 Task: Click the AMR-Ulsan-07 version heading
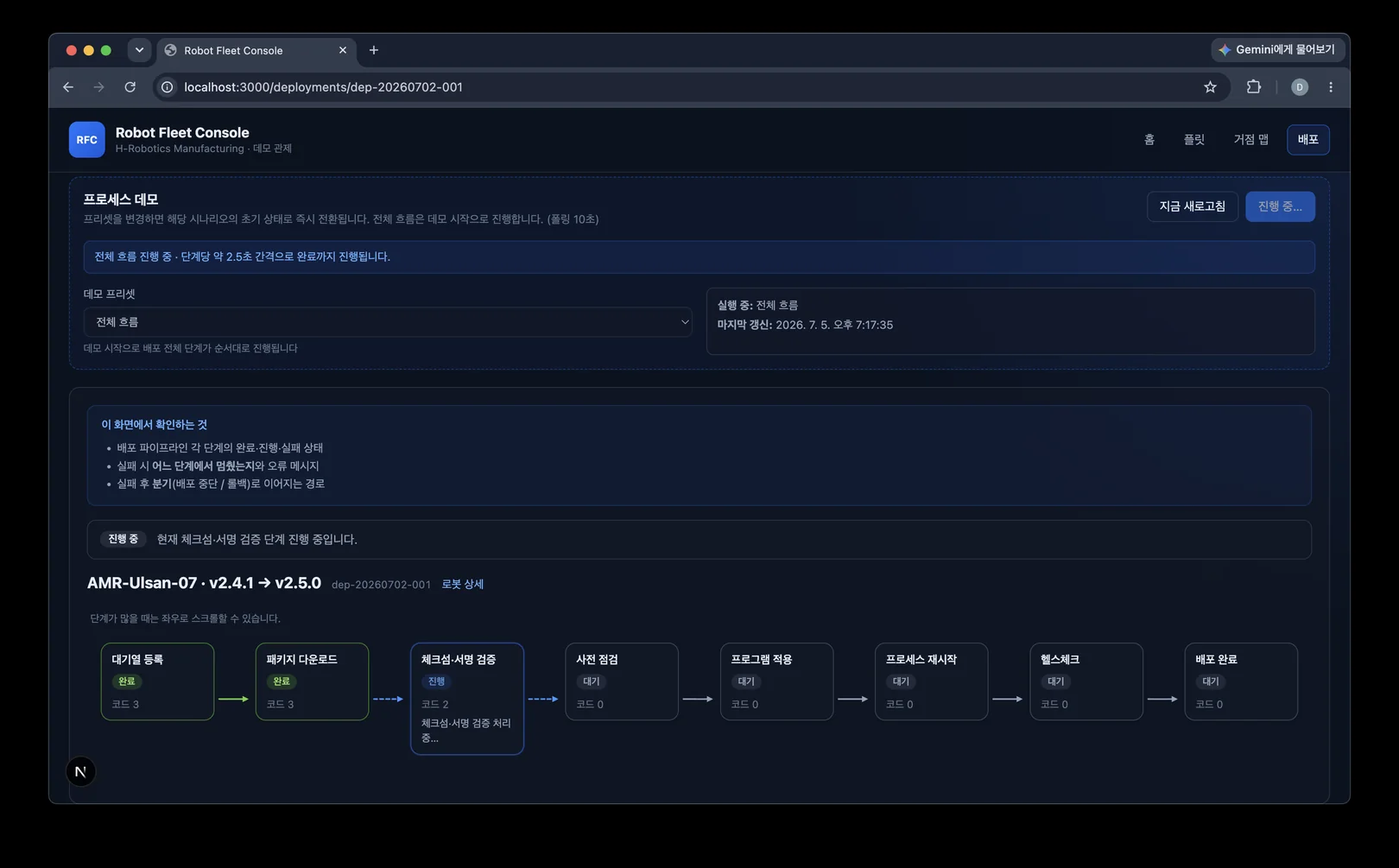pyautogui.click(x=204, y=583)
